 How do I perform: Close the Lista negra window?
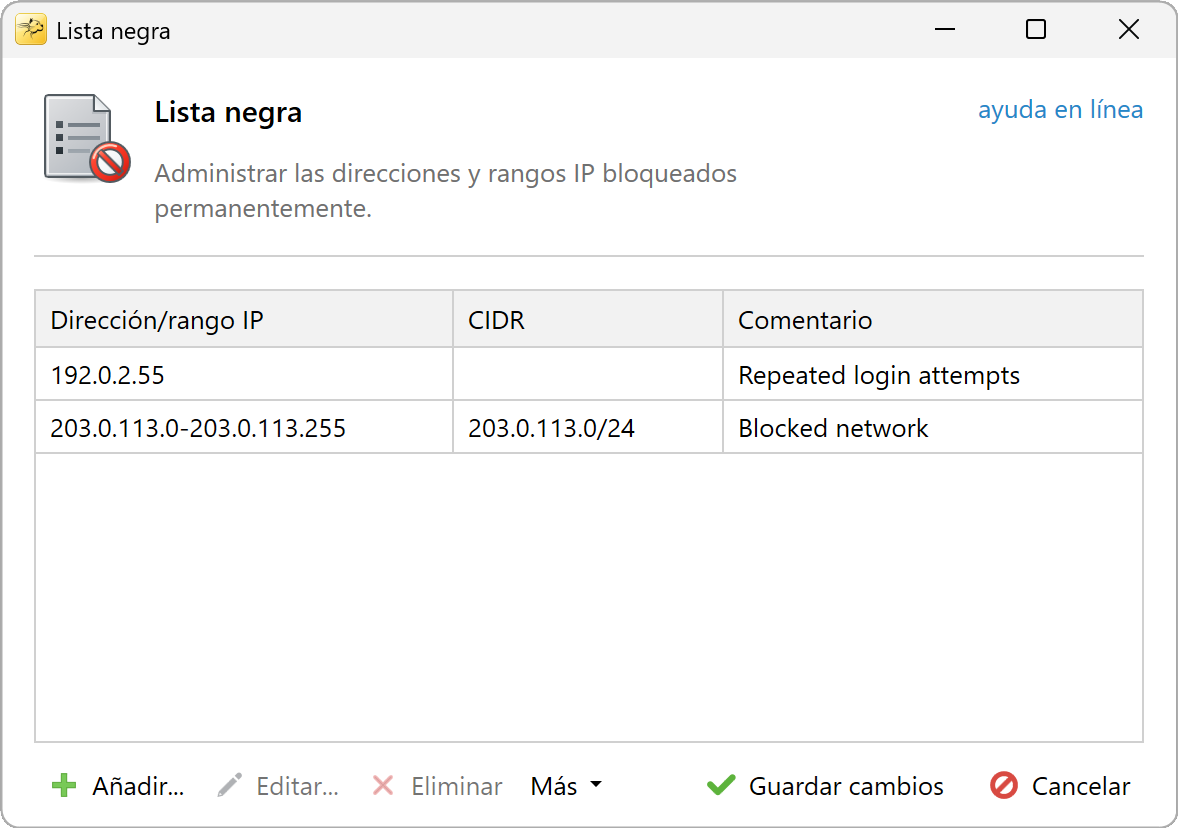[1128, 30]
